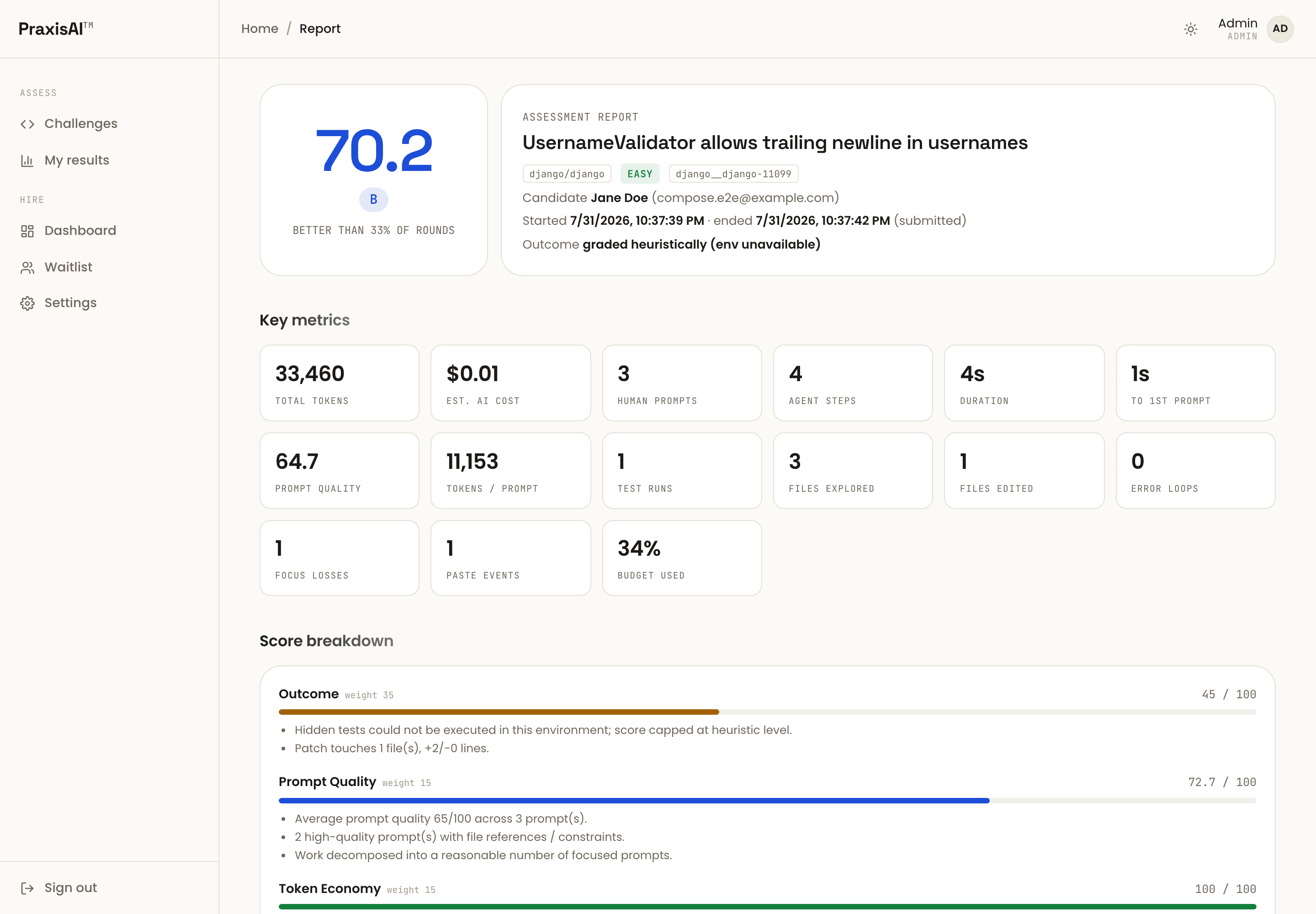Open the AD user avatar
1316x914 pixels.
(1280, 29)
